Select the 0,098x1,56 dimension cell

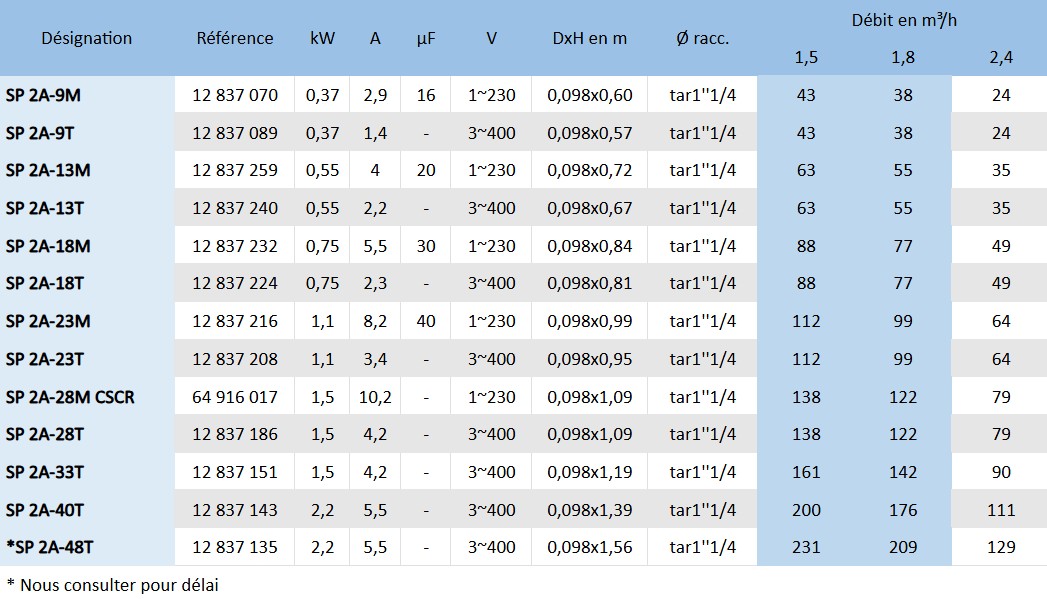(x=589, y=547)
